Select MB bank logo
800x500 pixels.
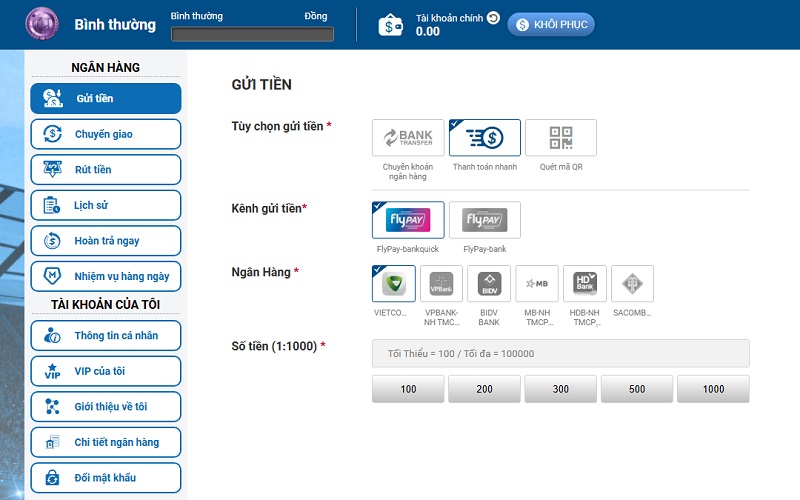tap(537, 284)
